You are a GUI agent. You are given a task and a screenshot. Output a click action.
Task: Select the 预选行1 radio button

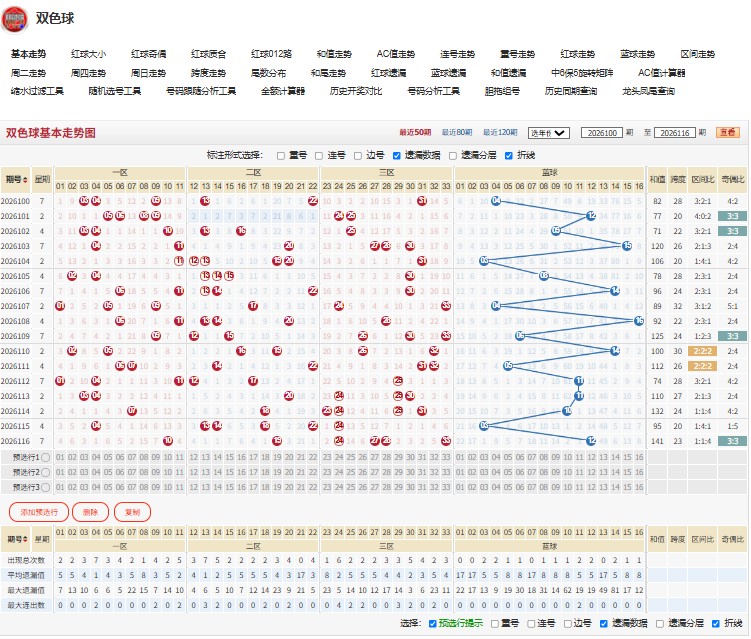click(x=46, y=457)
